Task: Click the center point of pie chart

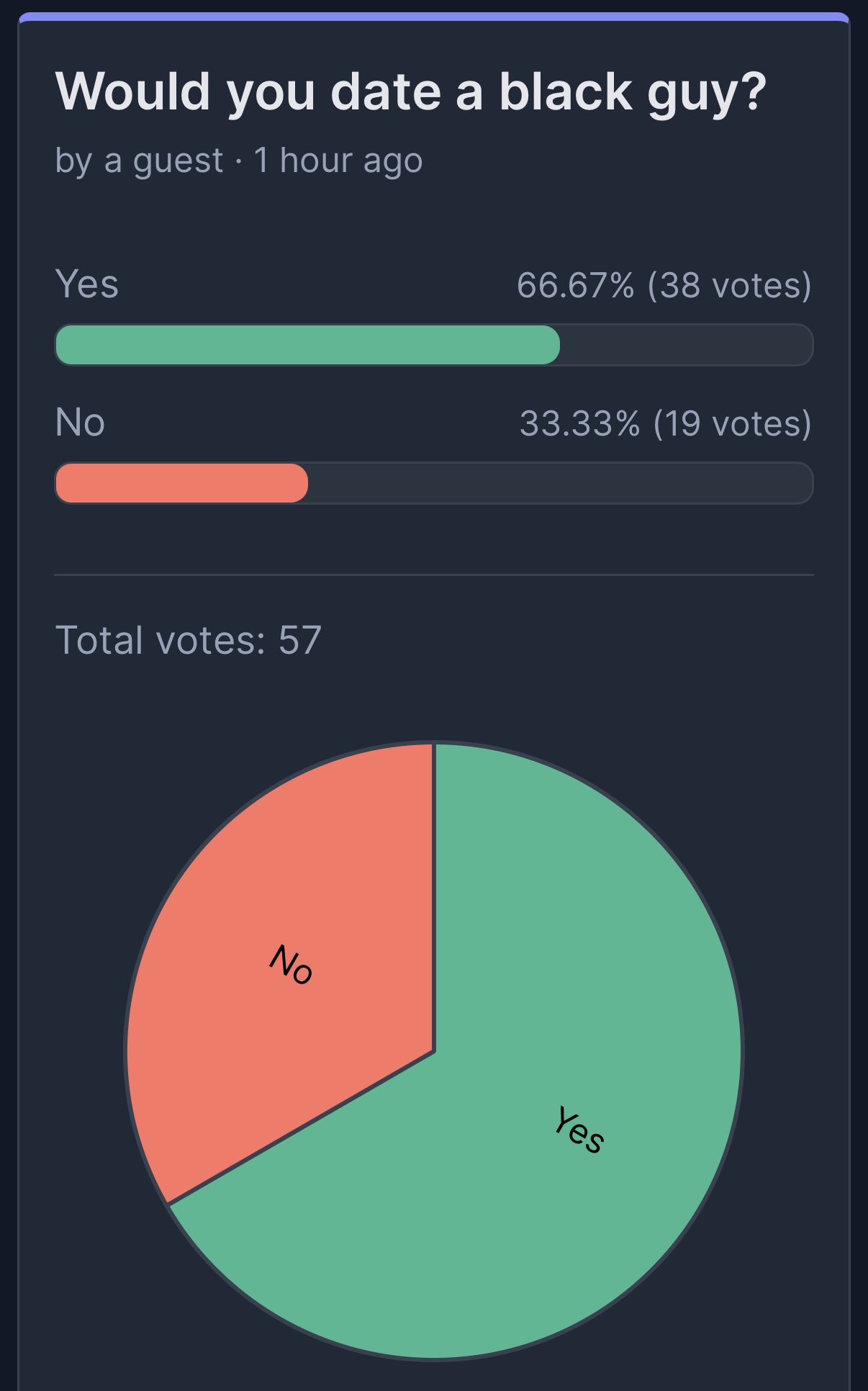Action: pyautogui.click(x=434, y=1052)
